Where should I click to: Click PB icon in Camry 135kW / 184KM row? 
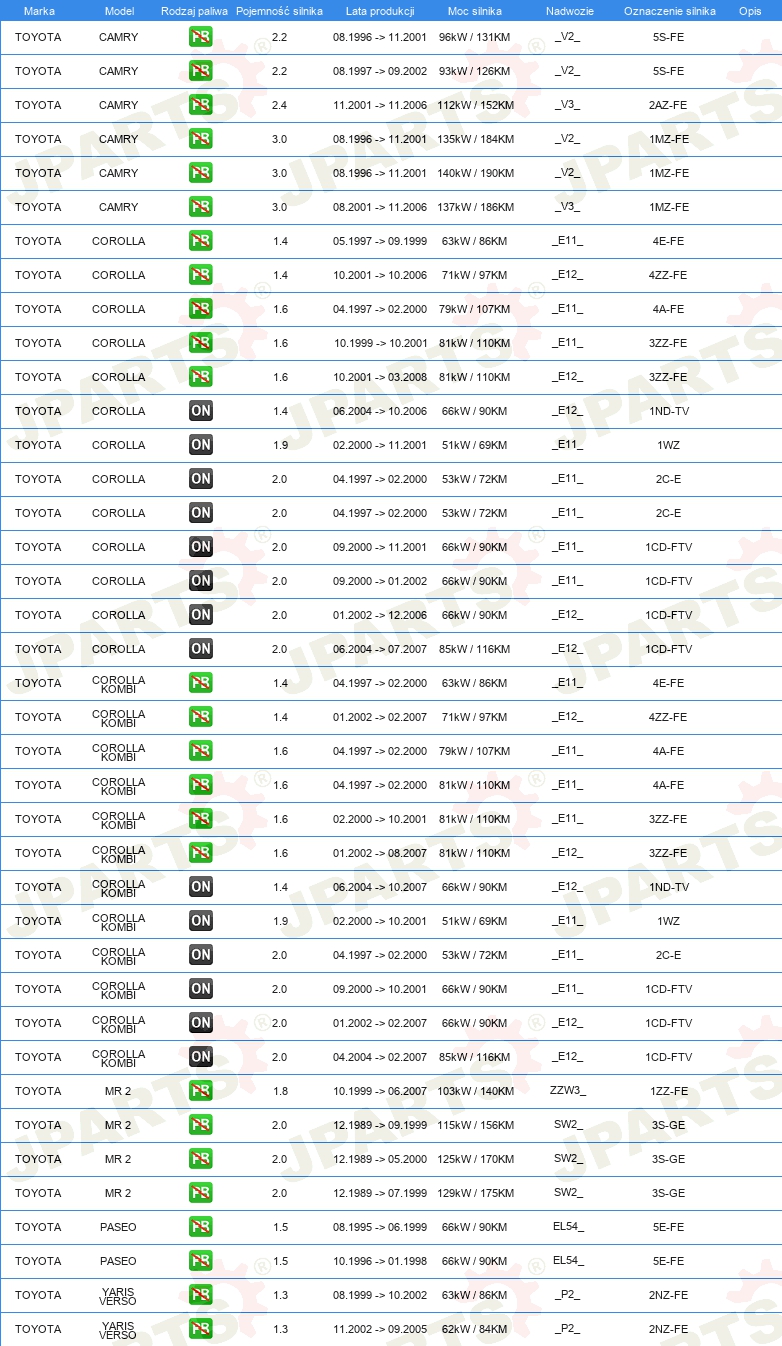tap(200, 139)
